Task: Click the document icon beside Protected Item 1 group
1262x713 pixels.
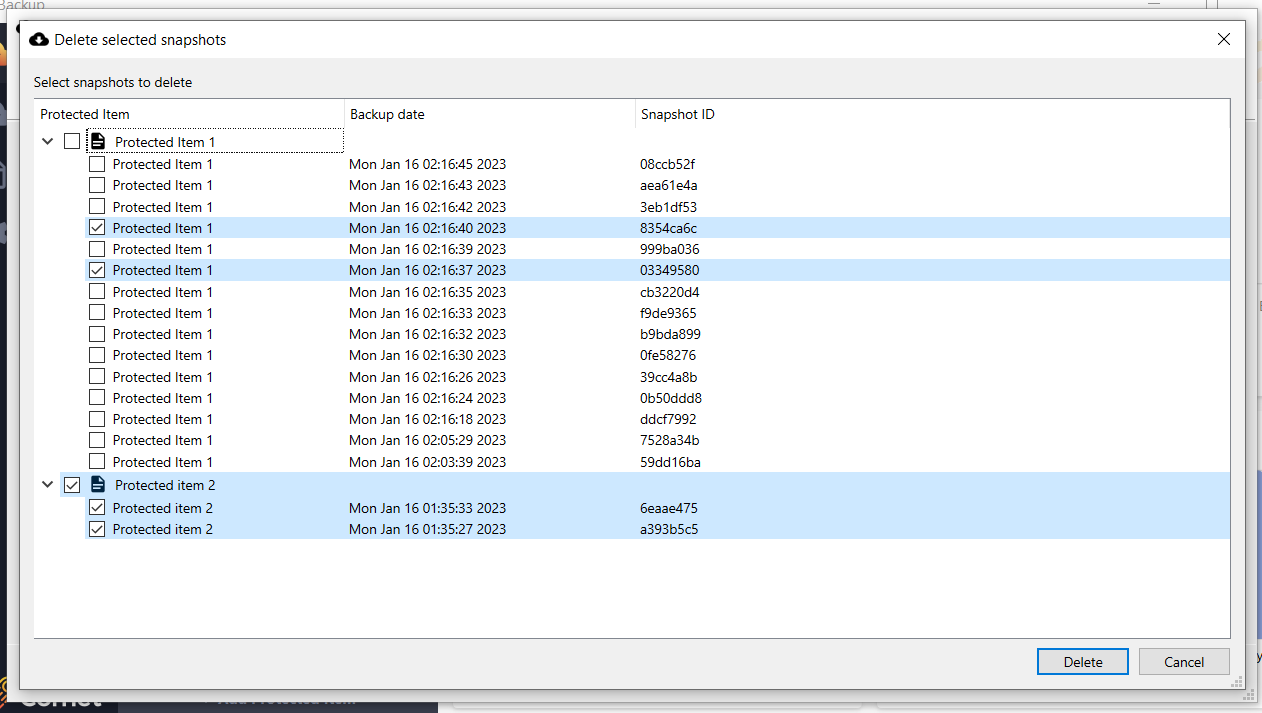Action: click(98, 142)
